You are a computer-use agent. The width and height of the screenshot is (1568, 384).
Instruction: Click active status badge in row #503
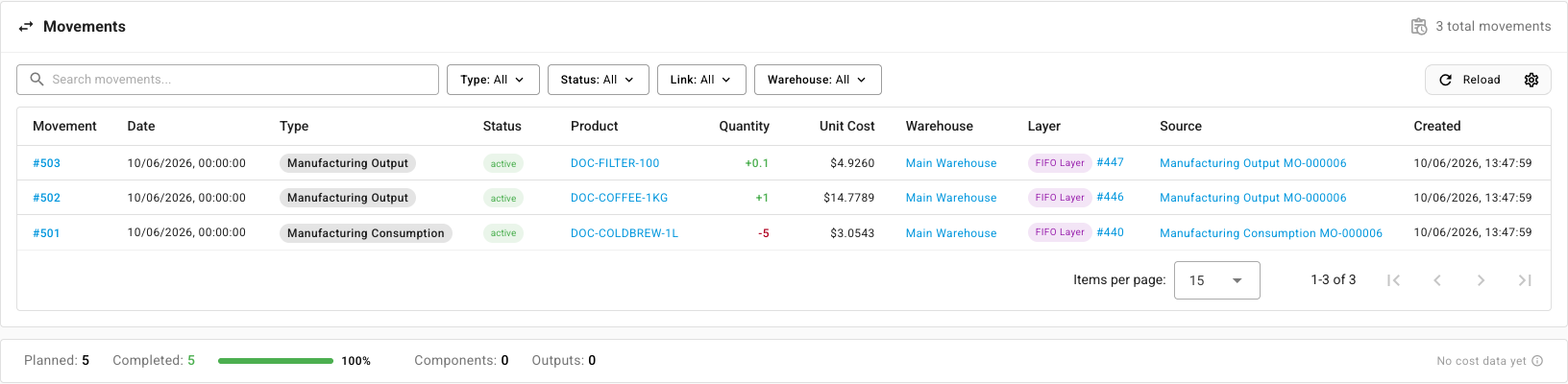tap(503, 163)
